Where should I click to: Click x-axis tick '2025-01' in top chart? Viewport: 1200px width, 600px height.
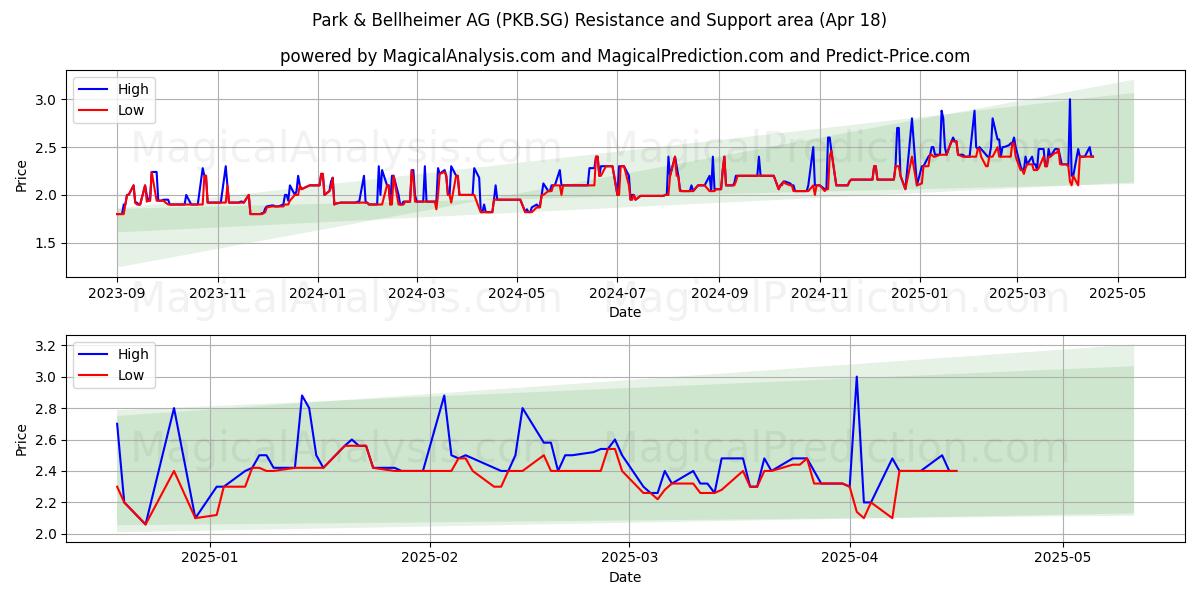[919, 293]
